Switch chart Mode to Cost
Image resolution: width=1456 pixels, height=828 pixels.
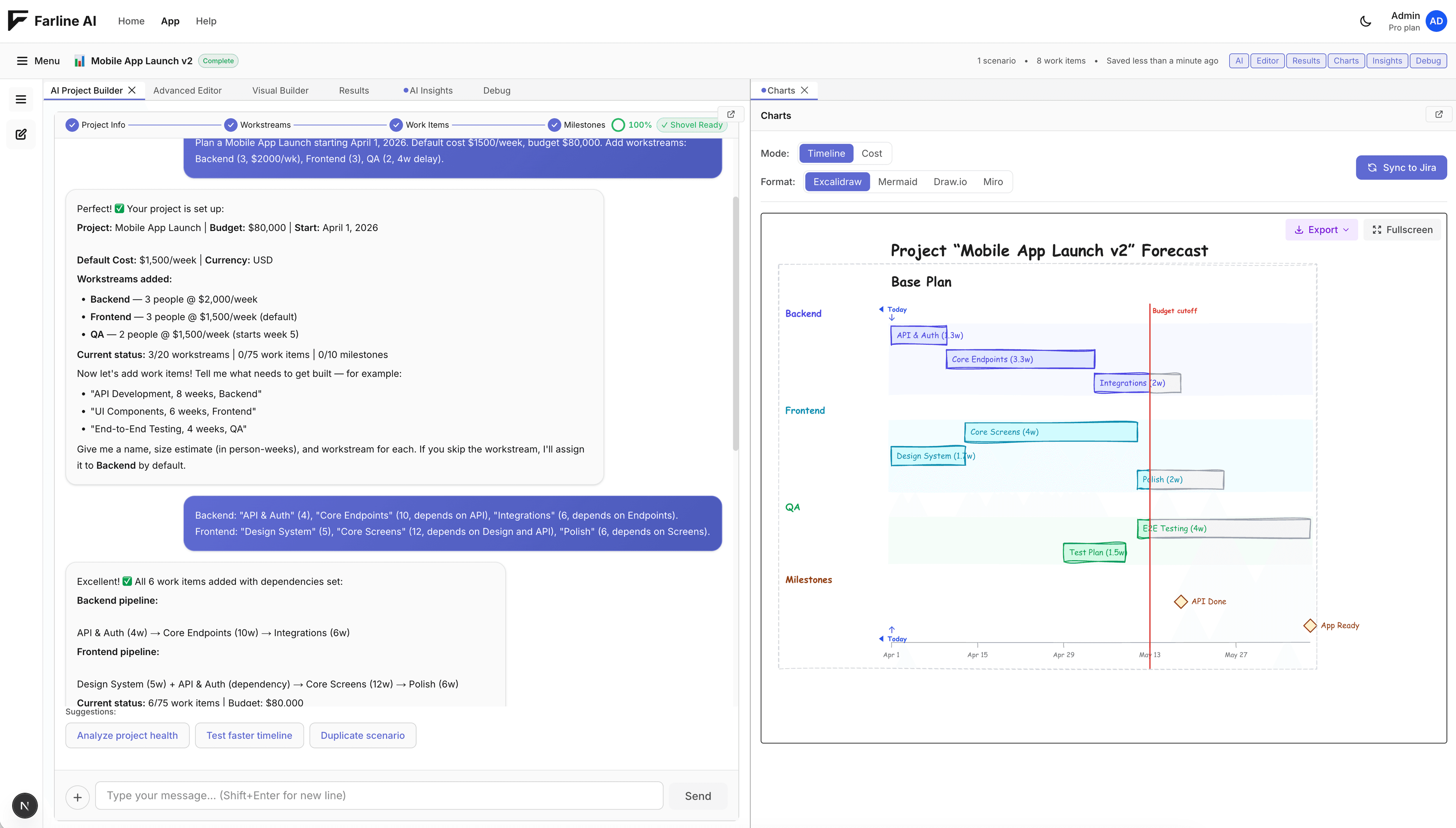872,153
